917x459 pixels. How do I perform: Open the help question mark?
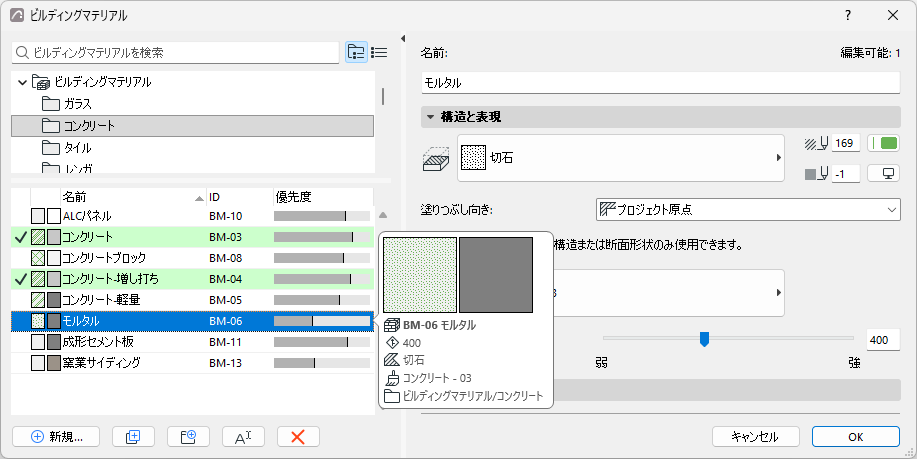848,15
